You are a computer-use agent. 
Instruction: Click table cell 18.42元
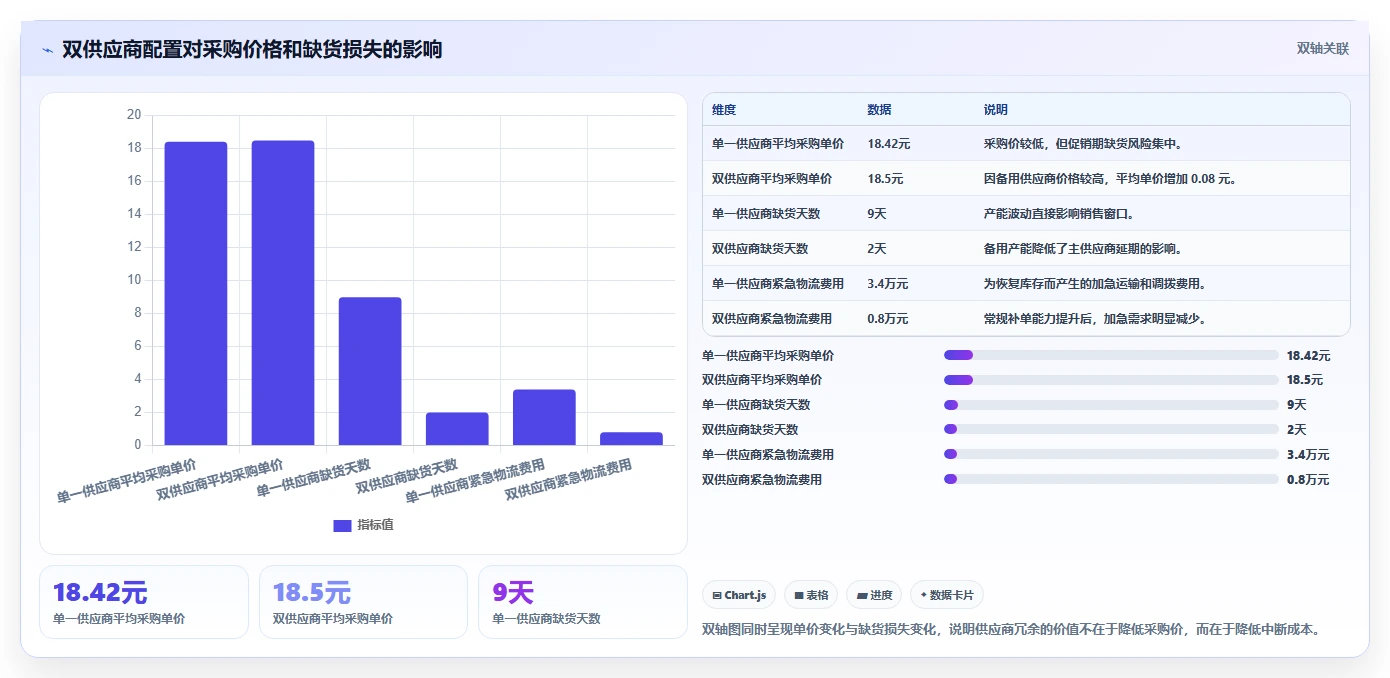889,144
